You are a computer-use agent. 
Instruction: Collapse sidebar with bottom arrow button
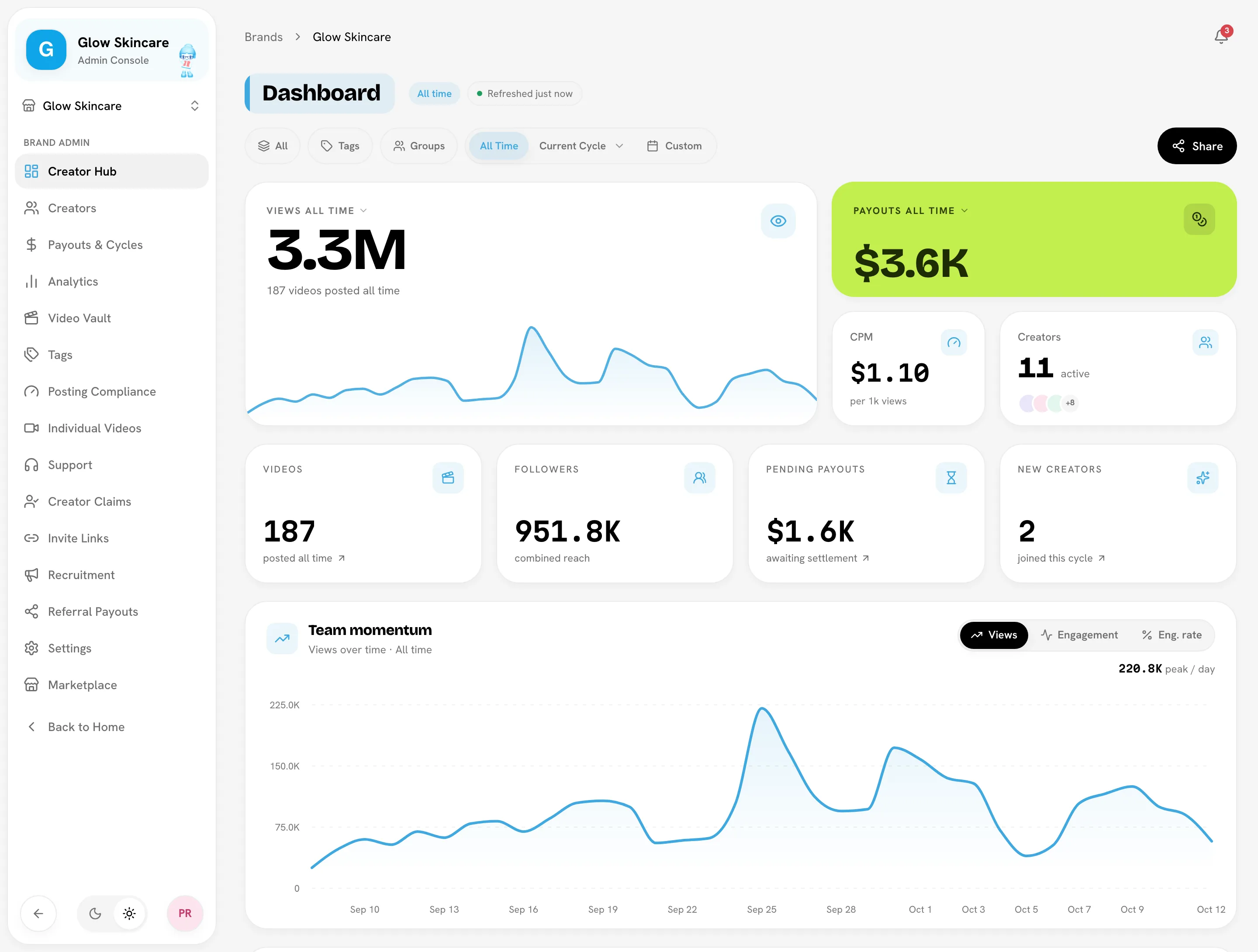click(38, 913)
